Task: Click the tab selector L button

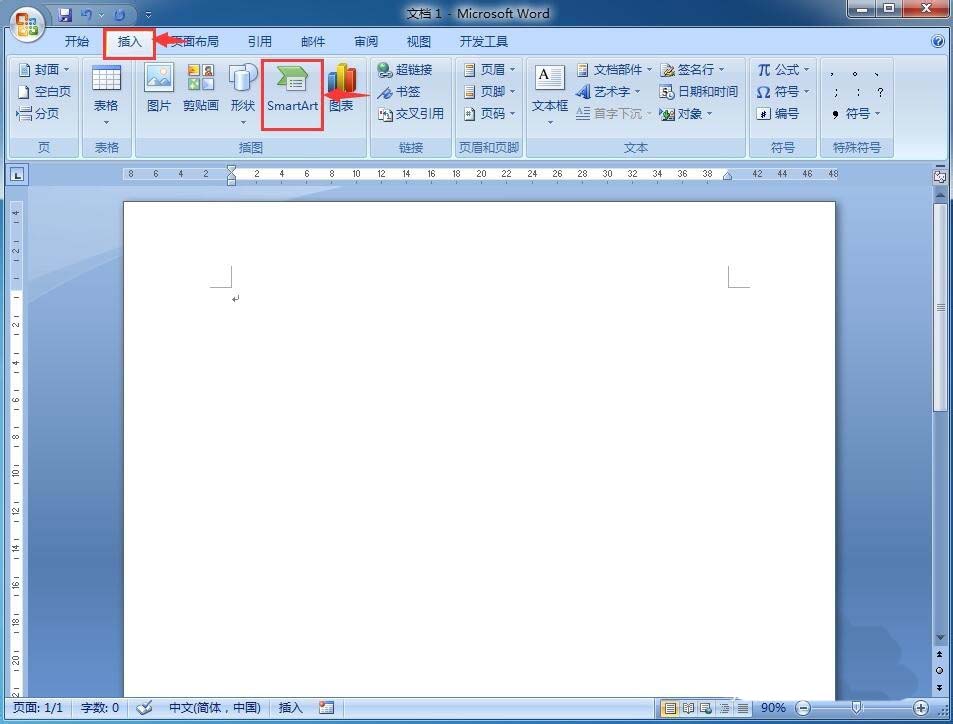Action: (17, 176)
